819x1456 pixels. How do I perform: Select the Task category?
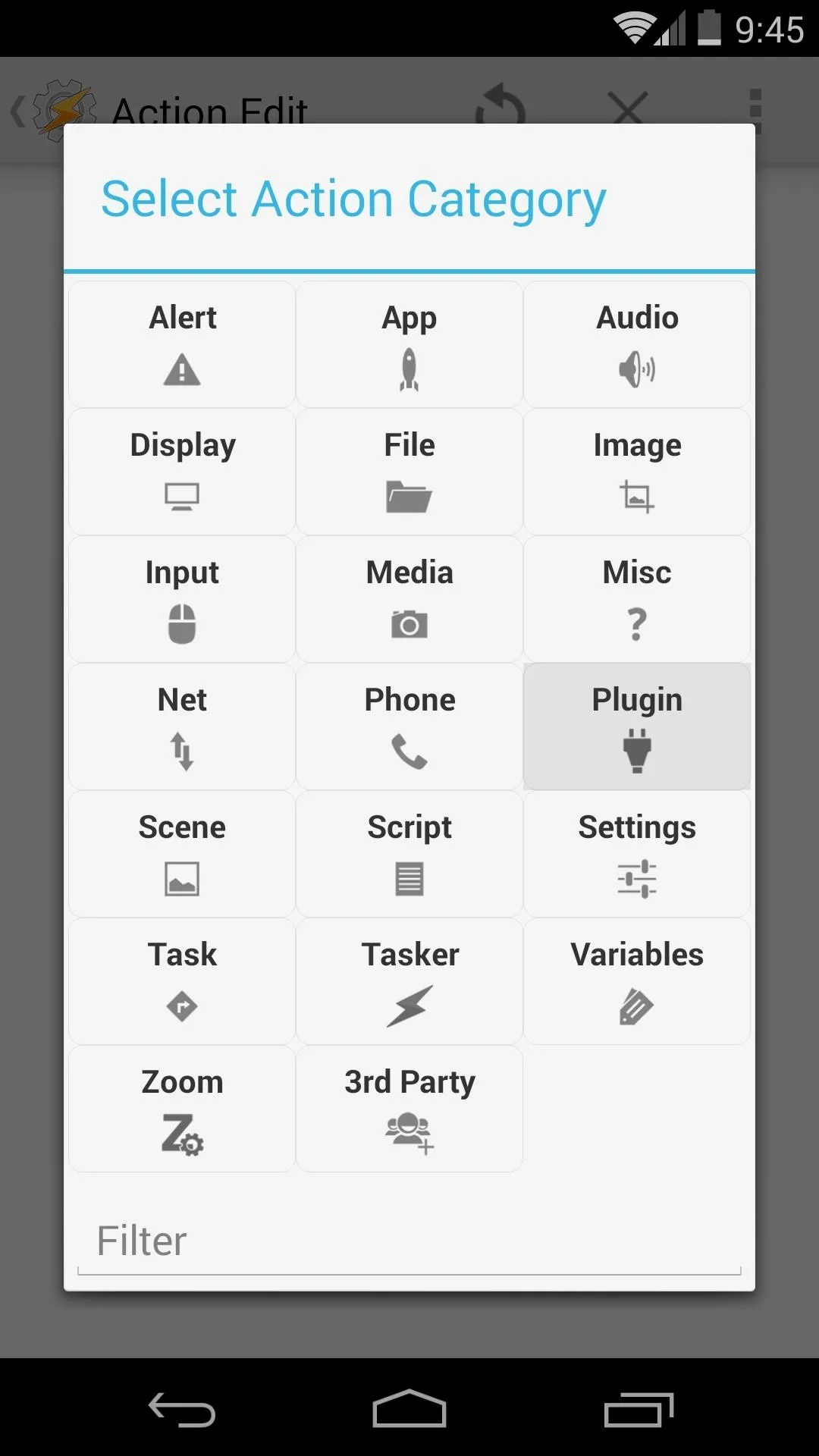(x=182, y=981)
